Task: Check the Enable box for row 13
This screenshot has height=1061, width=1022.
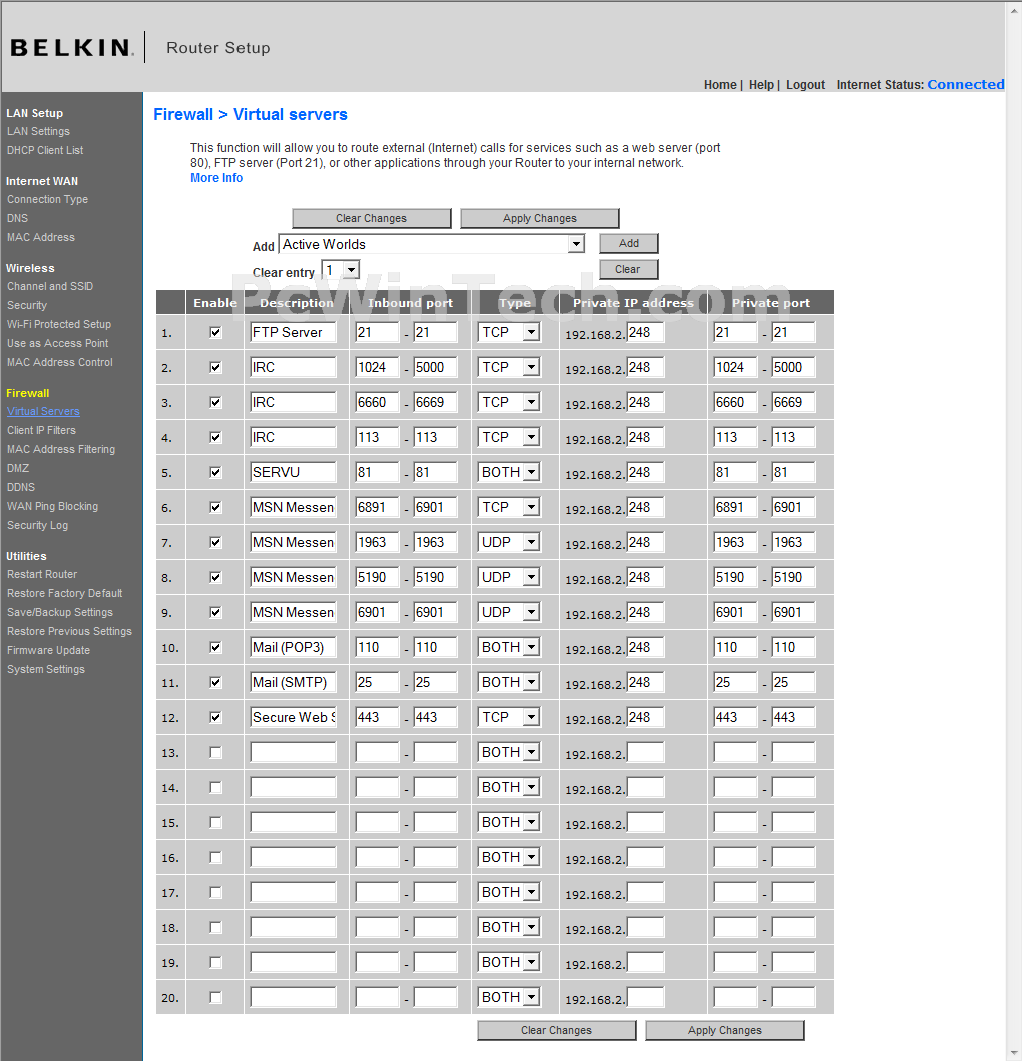Action: (x=215, y=752)
